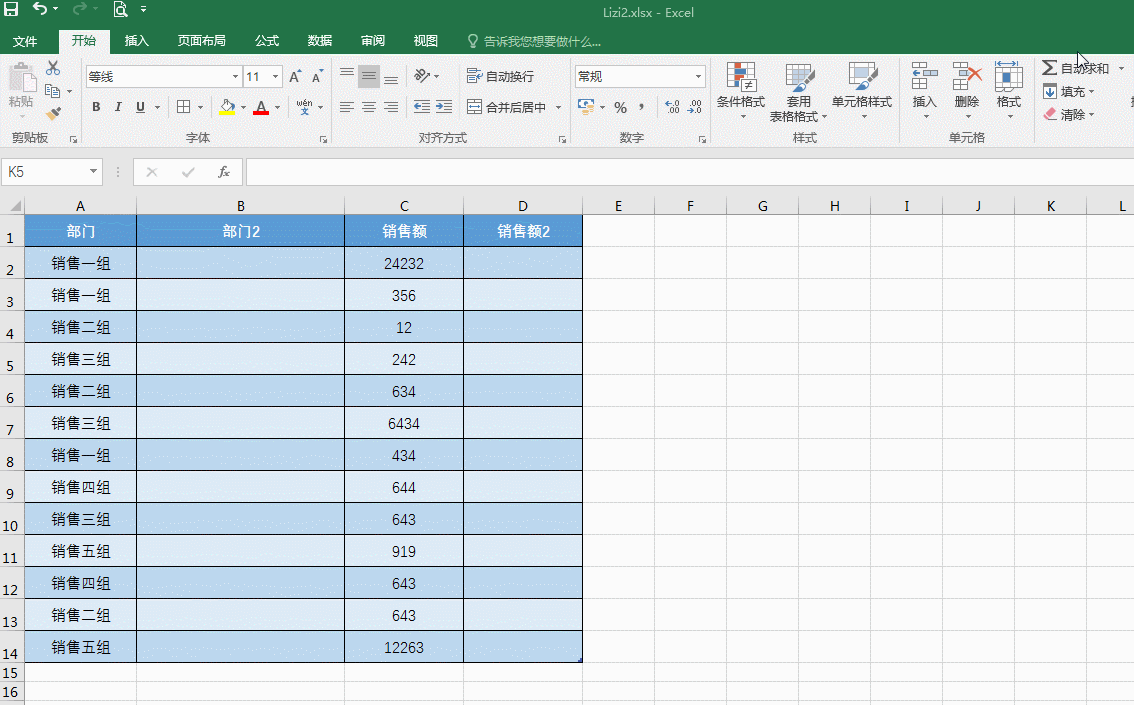
Task: Open Print Preview from the quick access toolbar
Action: point(120,9)
